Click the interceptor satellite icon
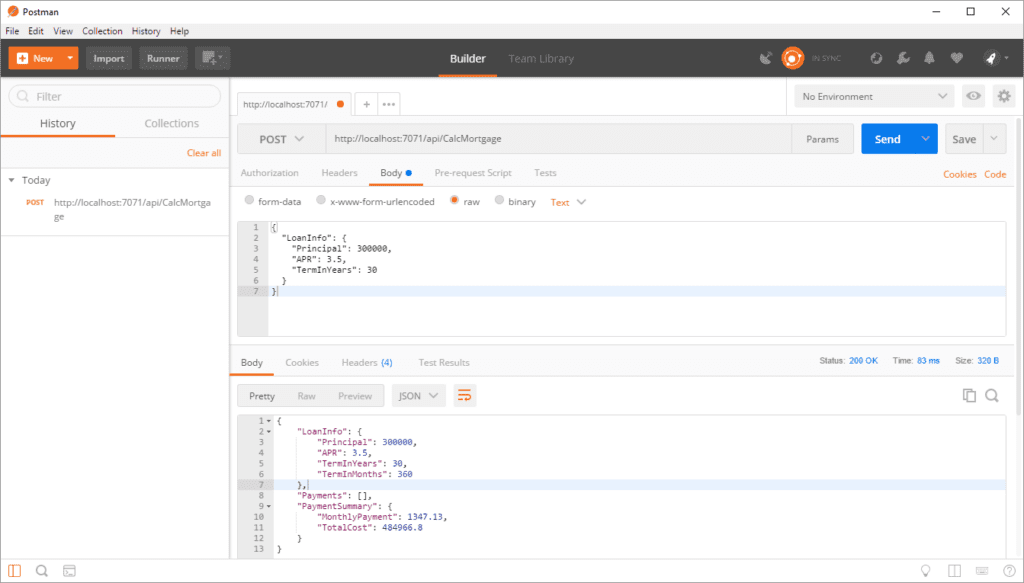 [x=766, y=58]
